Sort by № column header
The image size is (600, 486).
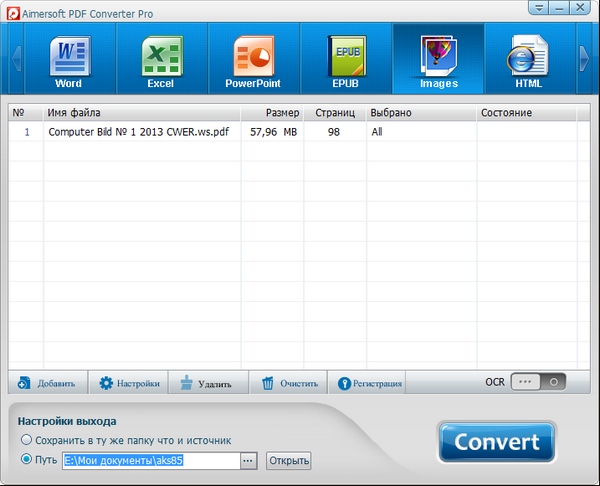25,113
